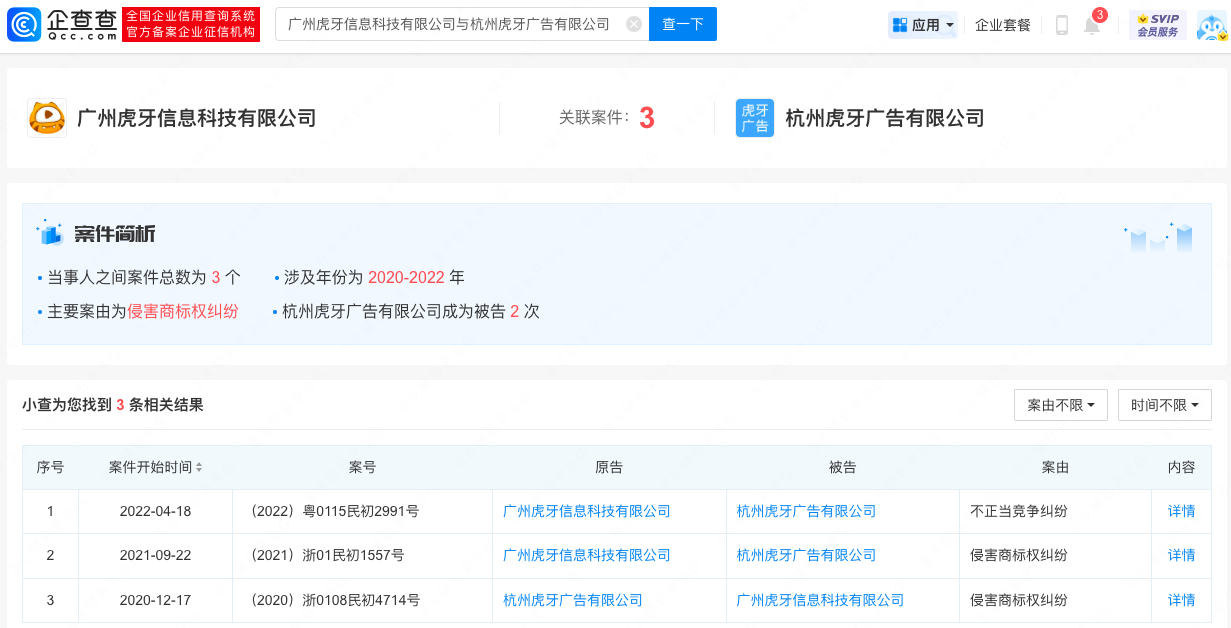The width and height of the screenshot is (1231, 628).
Task: Click the 案由 column header
Action: click(1055, 467)
